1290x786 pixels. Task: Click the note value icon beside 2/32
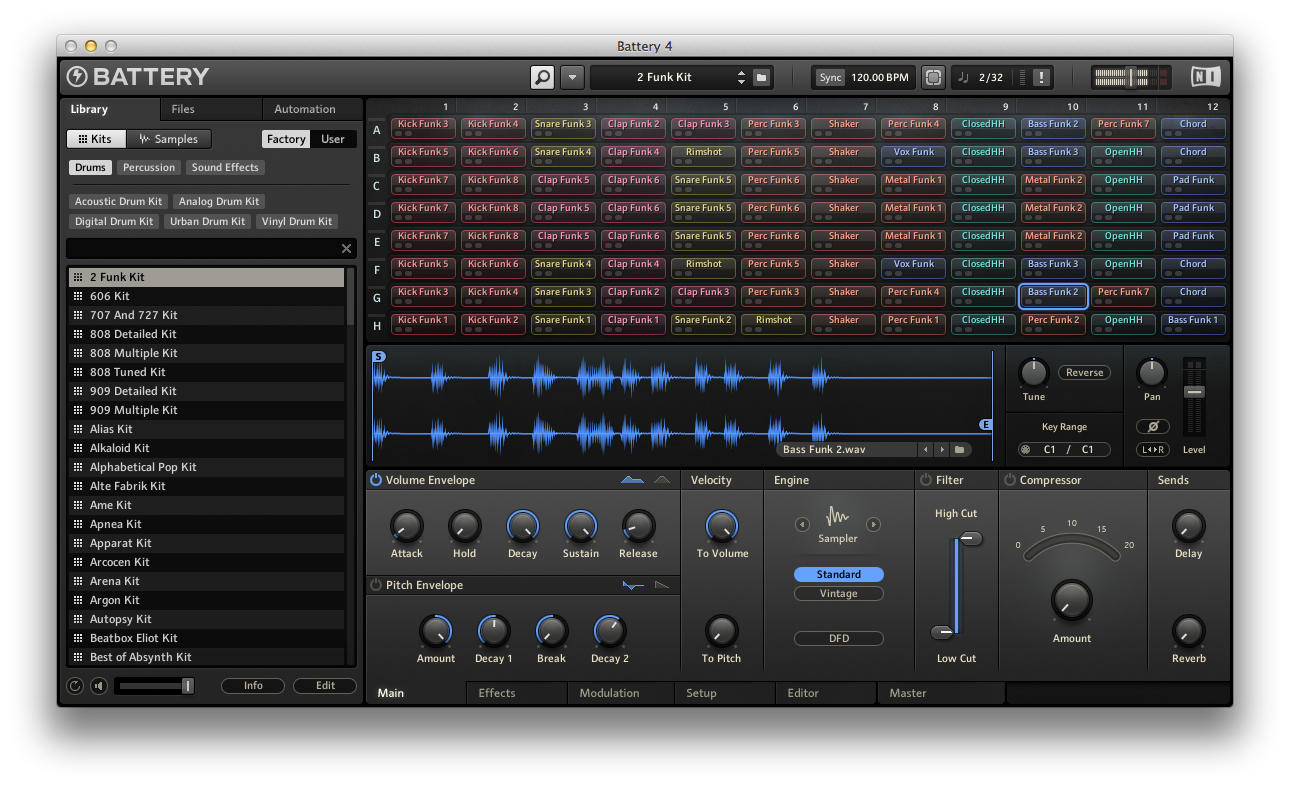962,77
